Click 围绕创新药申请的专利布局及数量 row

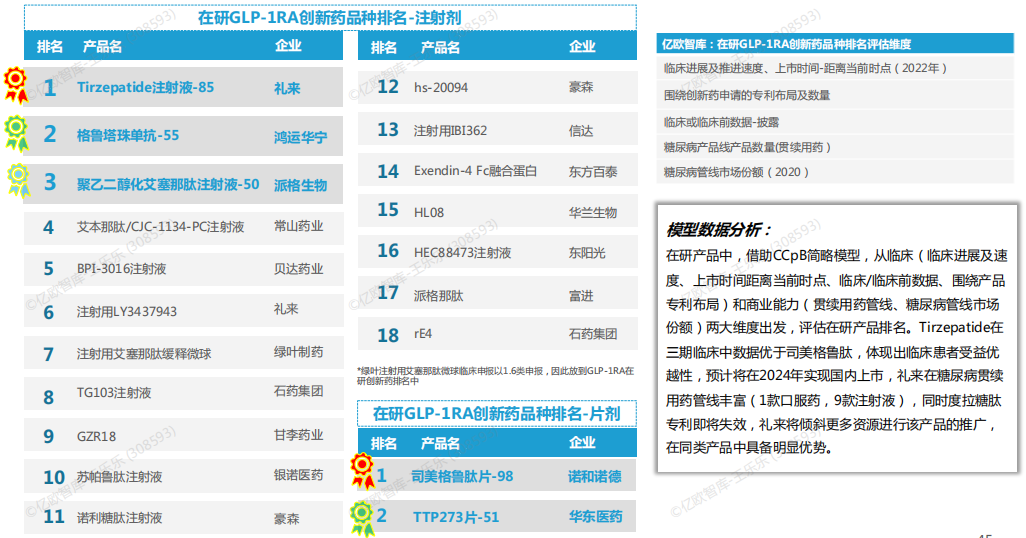coord(835,96)
